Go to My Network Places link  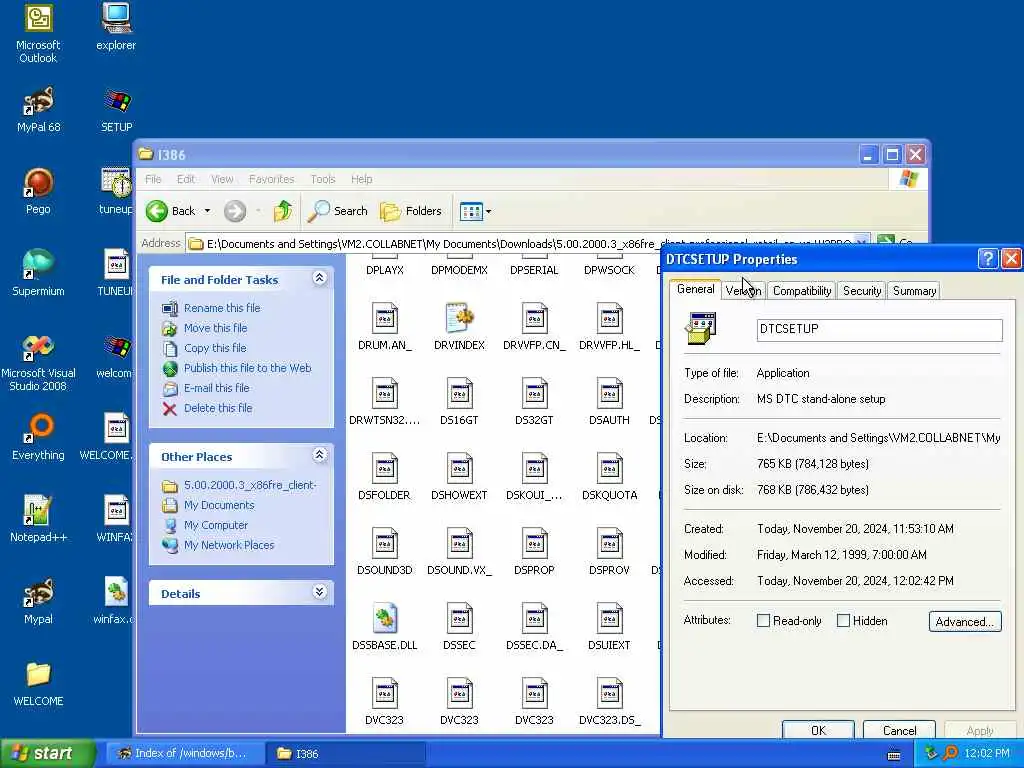pos(229,545)
